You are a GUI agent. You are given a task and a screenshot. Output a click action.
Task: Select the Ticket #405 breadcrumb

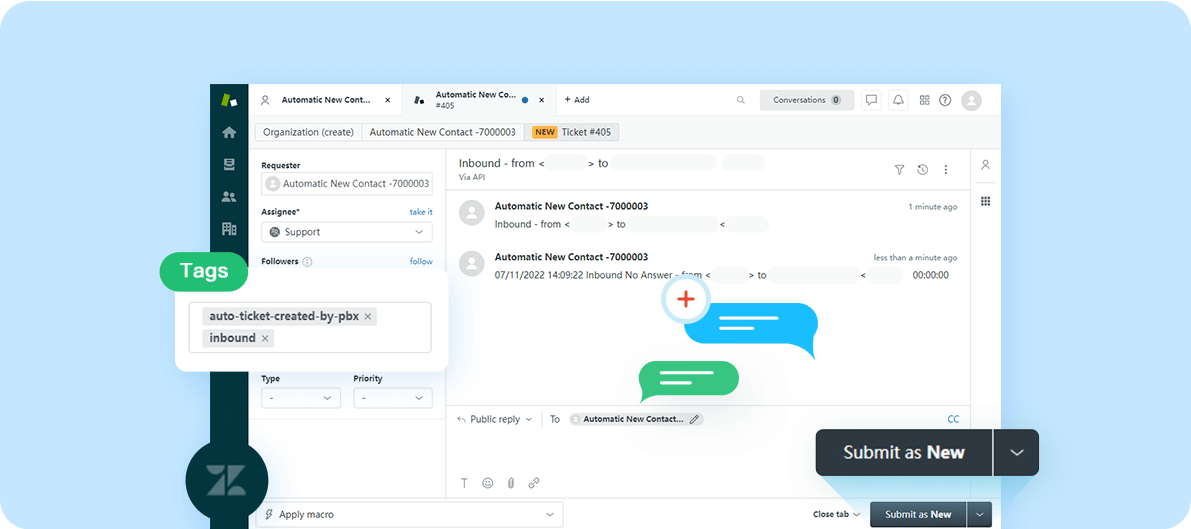(x=572, y=132)
